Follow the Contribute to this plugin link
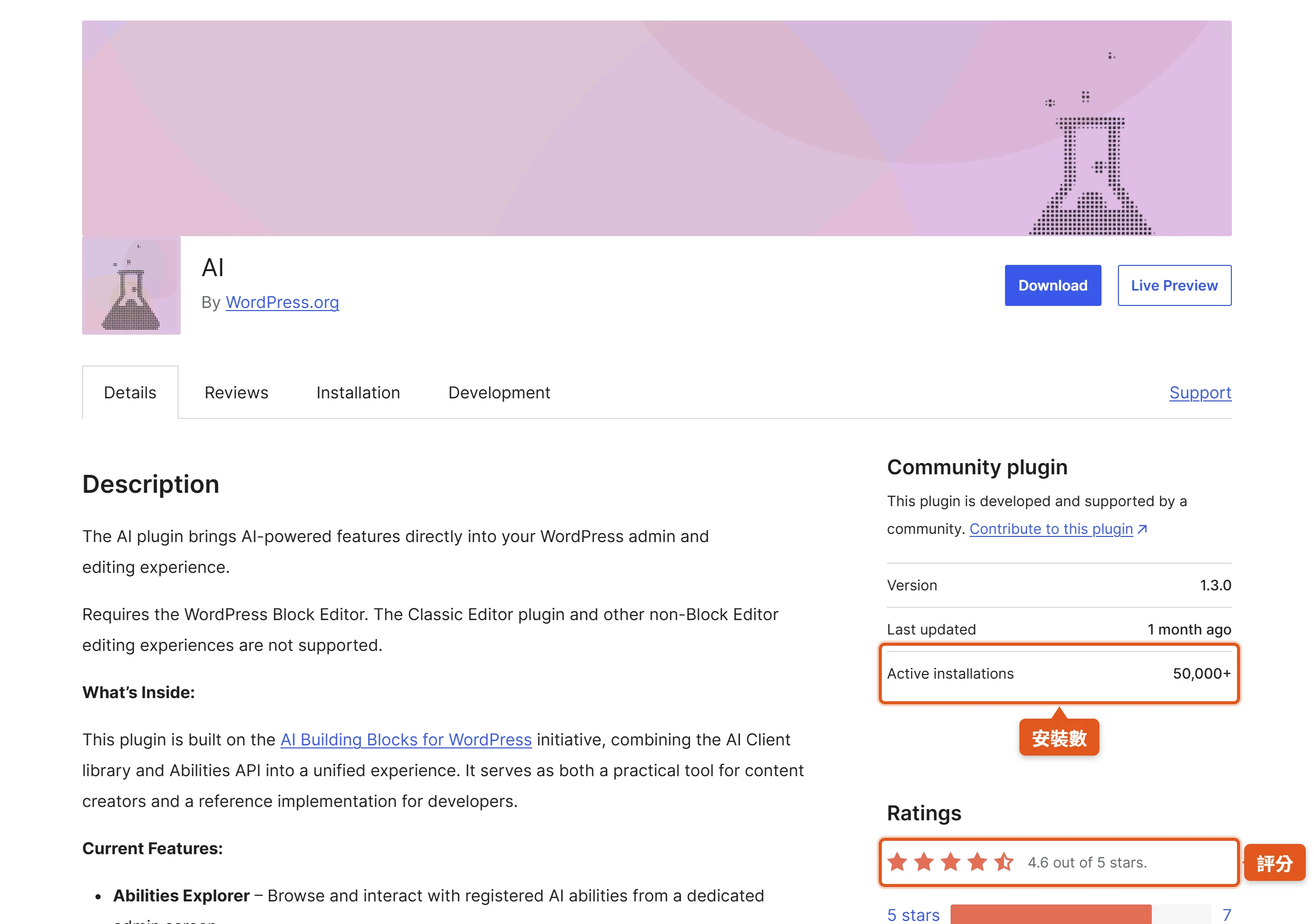This screenshot has width=1314, height=924. 1051,528
